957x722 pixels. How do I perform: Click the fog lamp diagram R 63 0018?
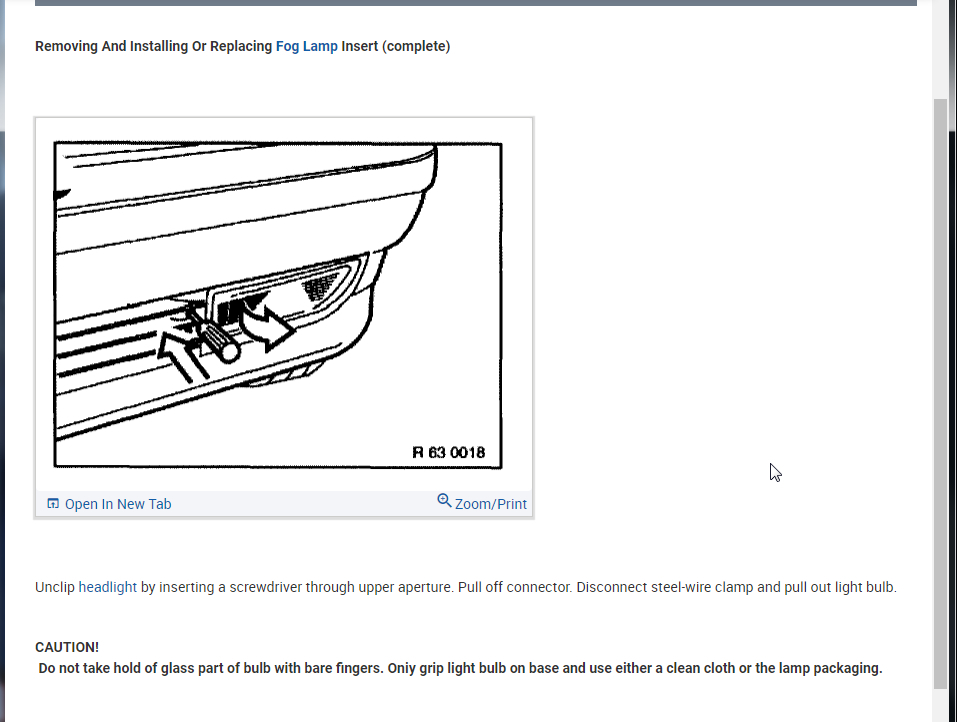click(x=278, y=305)
